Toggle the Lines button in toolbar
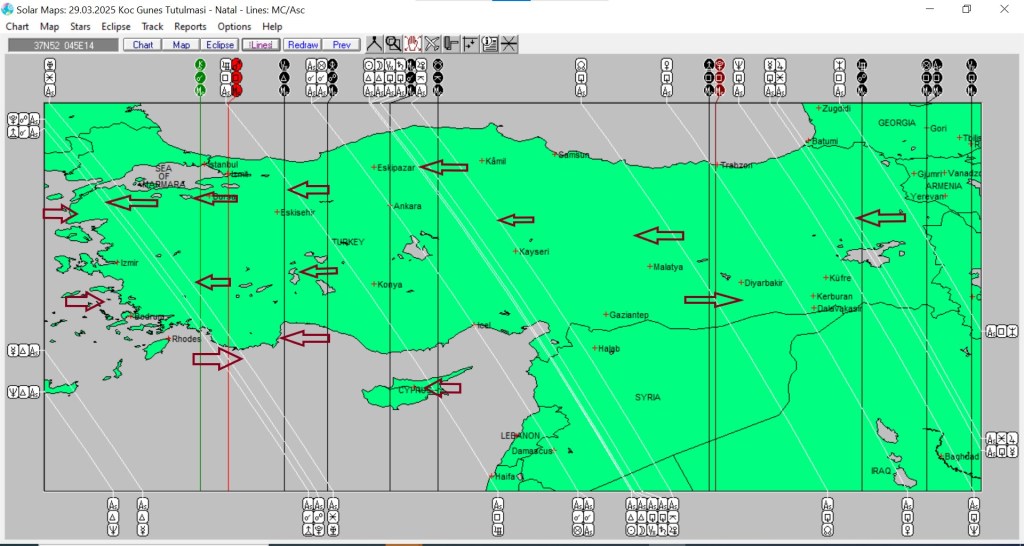This screenshot has height=546, width=1024. click(x=260, y=45)
